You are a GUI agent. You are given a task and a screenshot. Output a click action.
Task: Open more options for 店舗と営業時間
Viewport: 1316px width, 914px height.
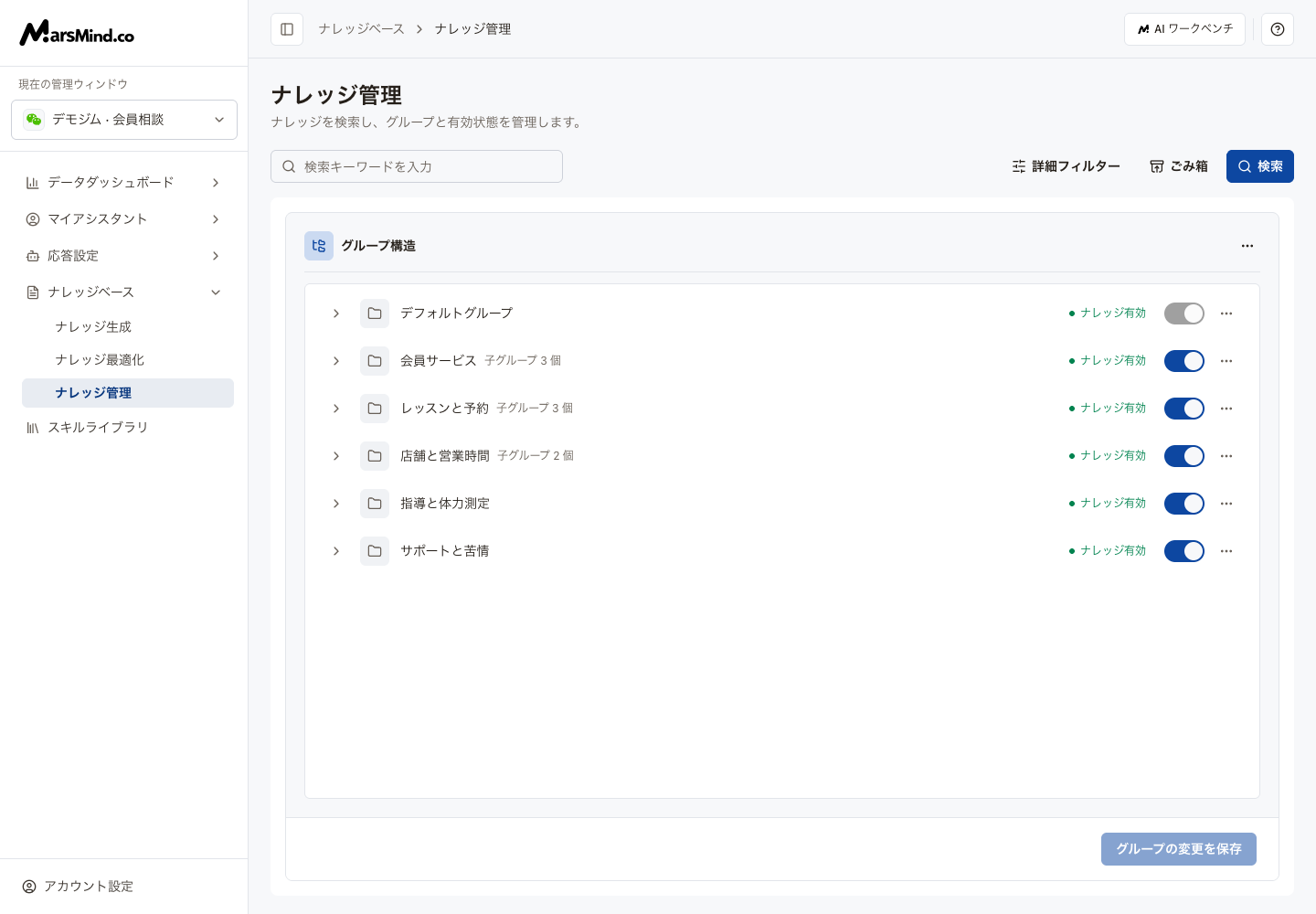(x=1226, y=456)
